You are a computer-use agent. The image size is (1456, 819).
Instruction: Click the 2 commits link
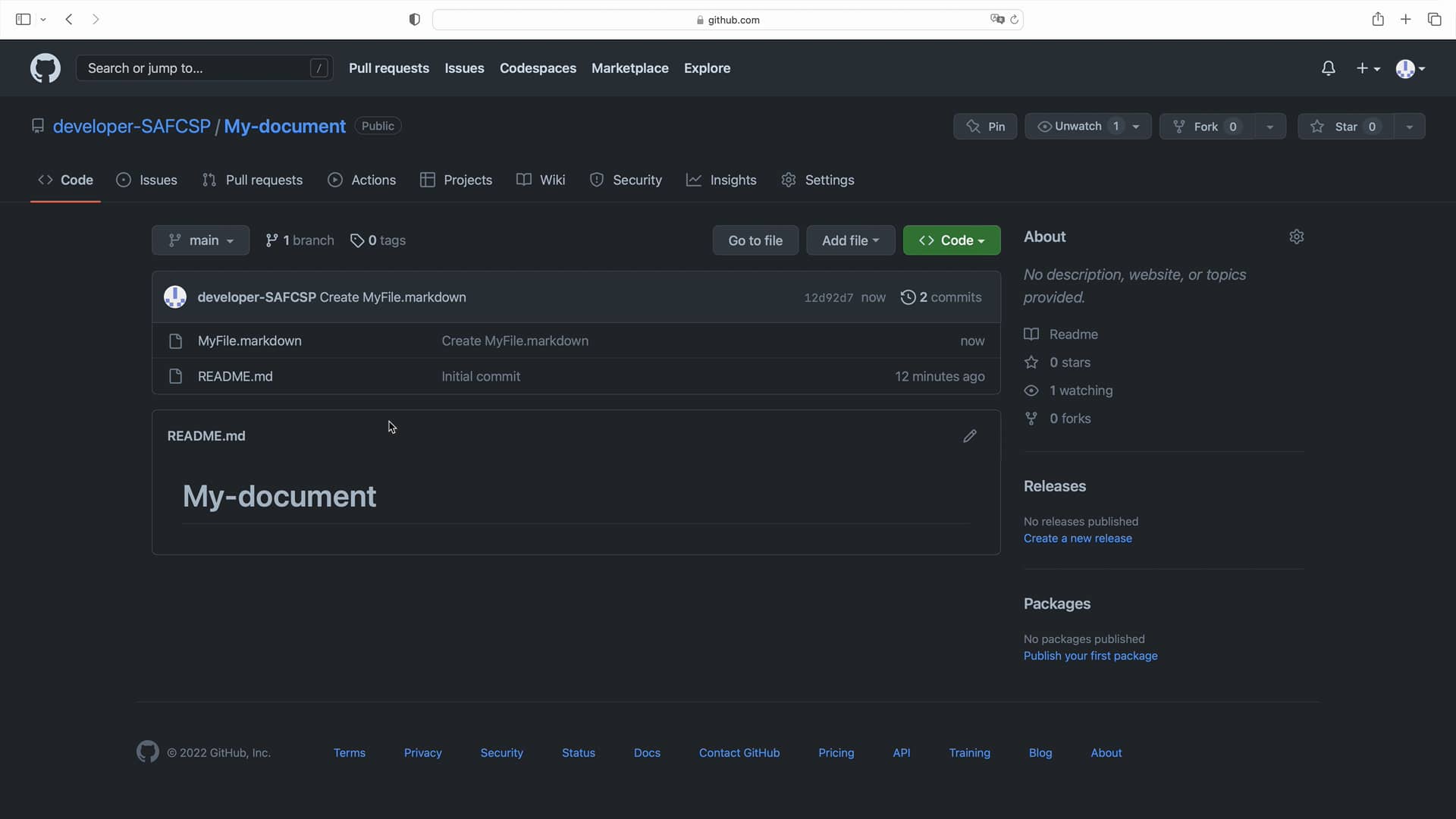949,297
